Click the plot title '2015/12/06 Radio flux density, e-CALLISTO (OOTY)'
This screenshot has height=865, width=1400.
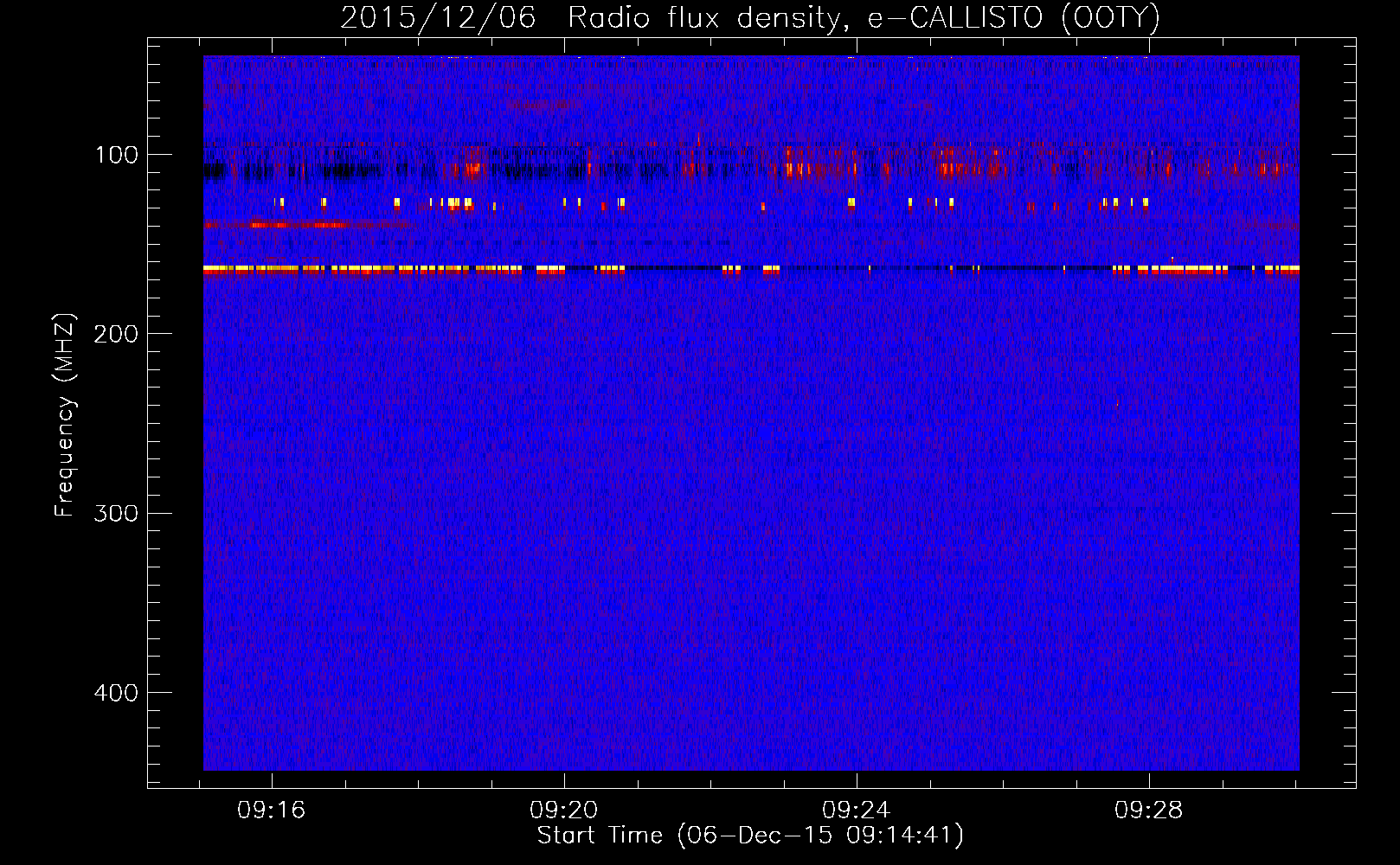coord(750,17)
